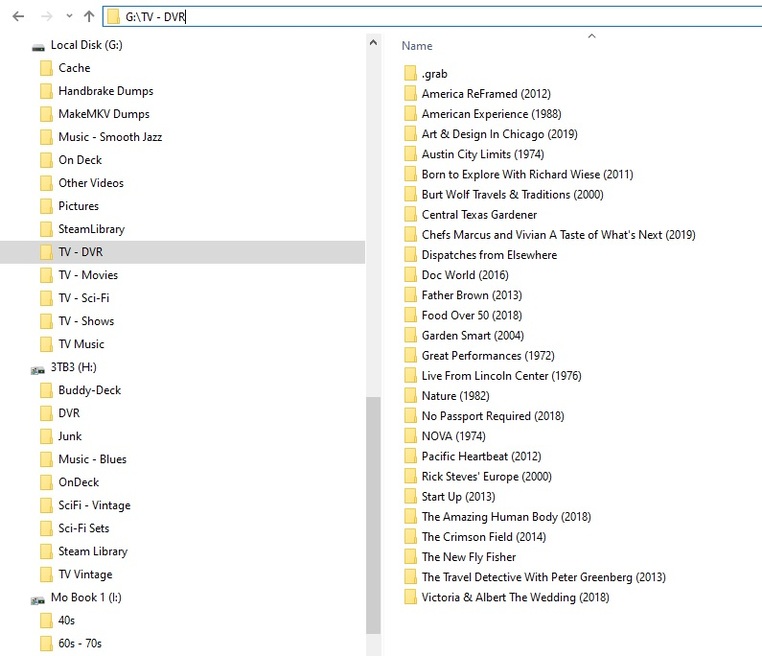Open recent locations dropdown arrow
This screenshot has height=656, width=762.
point(69,16)
